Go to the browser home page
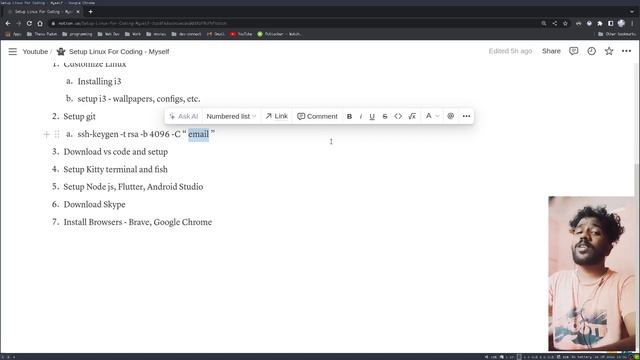This screenshot has width=640, height=360. click(40, 24)
